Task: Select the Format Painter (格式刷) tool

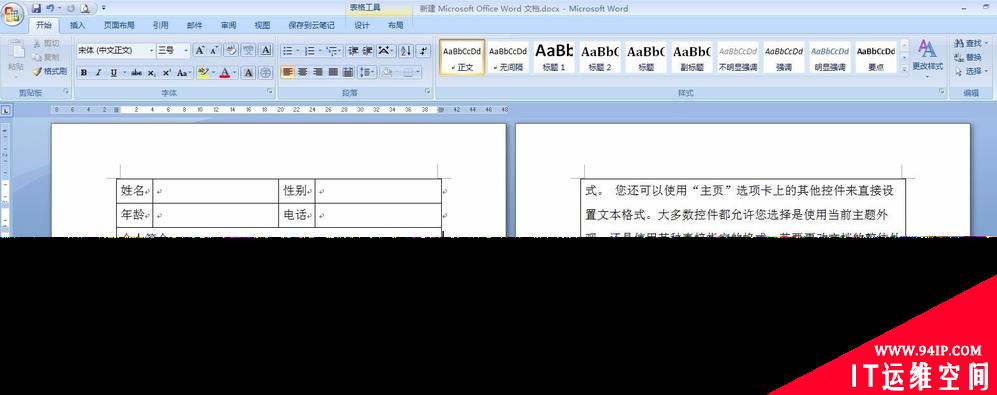Action: 50,71
